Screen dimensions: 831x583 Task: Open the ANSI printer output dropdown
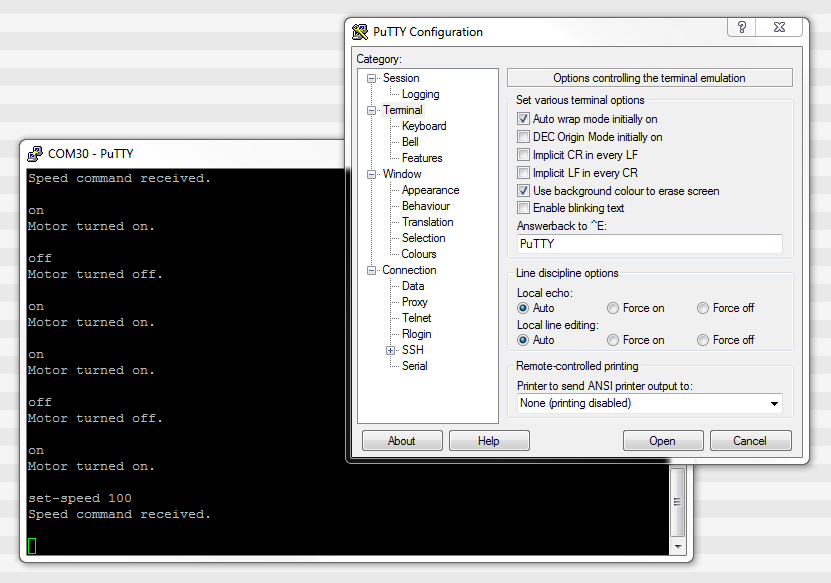[774, 404]
